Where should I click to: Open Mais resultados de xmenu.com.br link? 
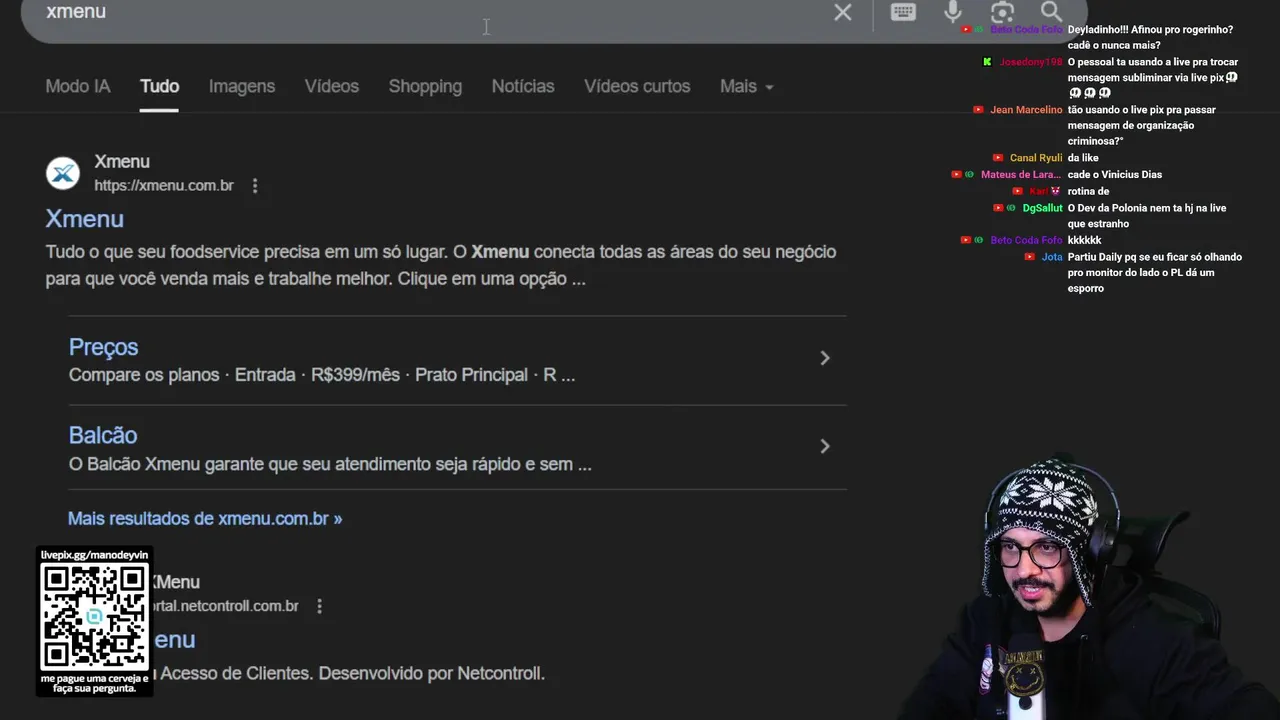coord(205,518)
